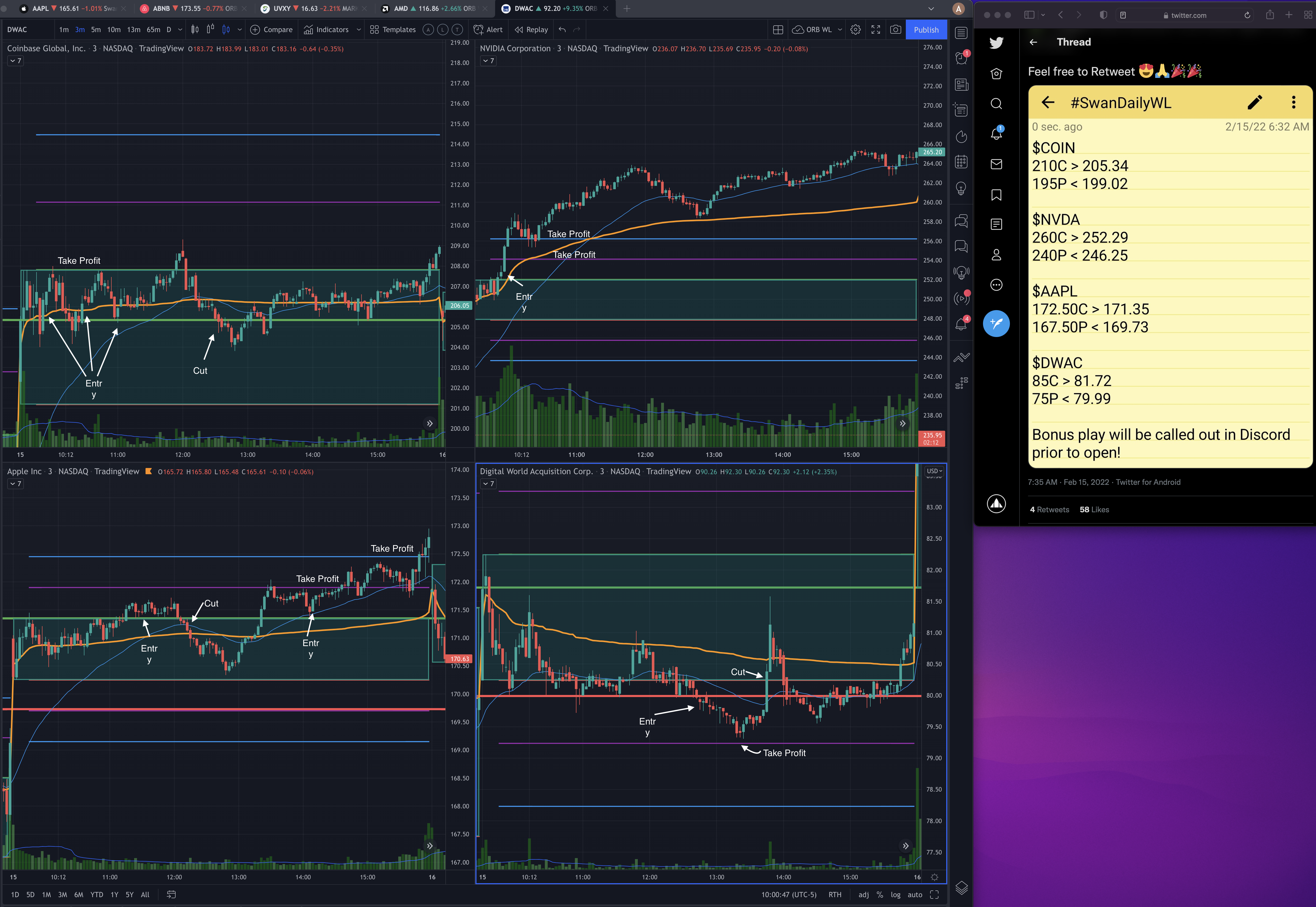Open the News panel icon in TradingView sidebar
The height and width of the screenshot is (907, 1316).
tap(961, 85)
